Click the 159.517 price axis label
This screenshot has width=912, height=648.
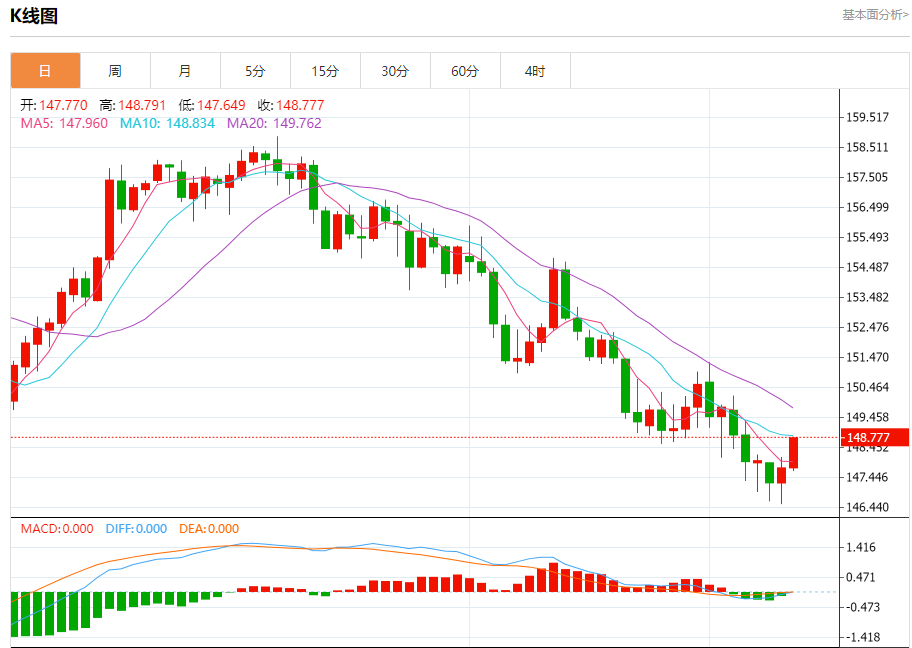click(867, 118)
